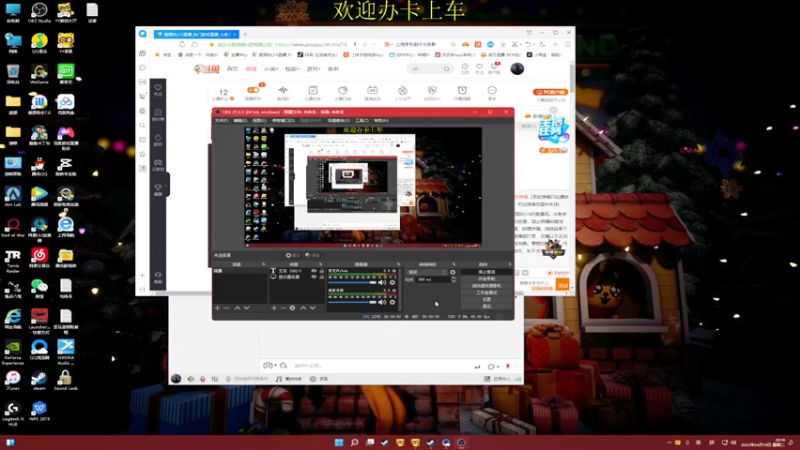
Task: Open taskbar search icon
Action: [354, 442]
